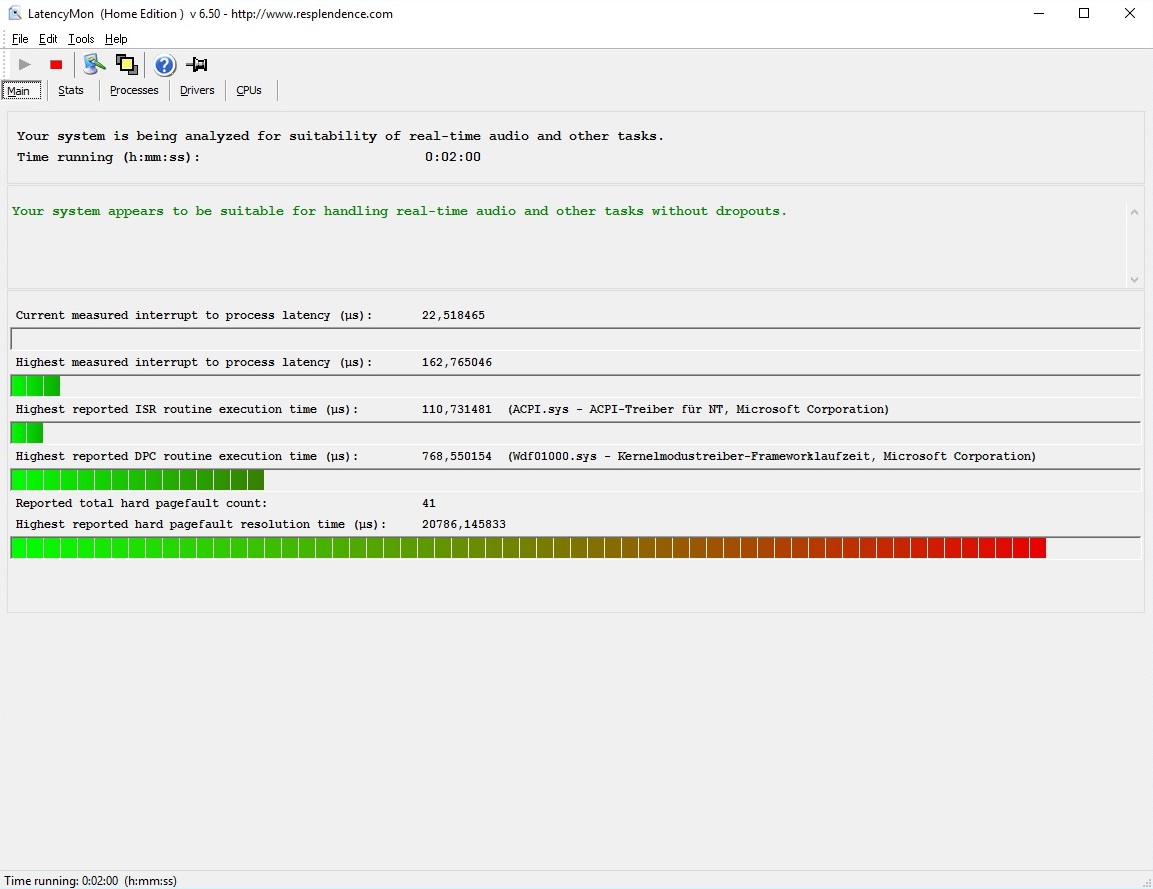The width and height of the screenshot is (1153, 889).
Task: Click the highest latency value 162,765046
Action: [457, 363]
